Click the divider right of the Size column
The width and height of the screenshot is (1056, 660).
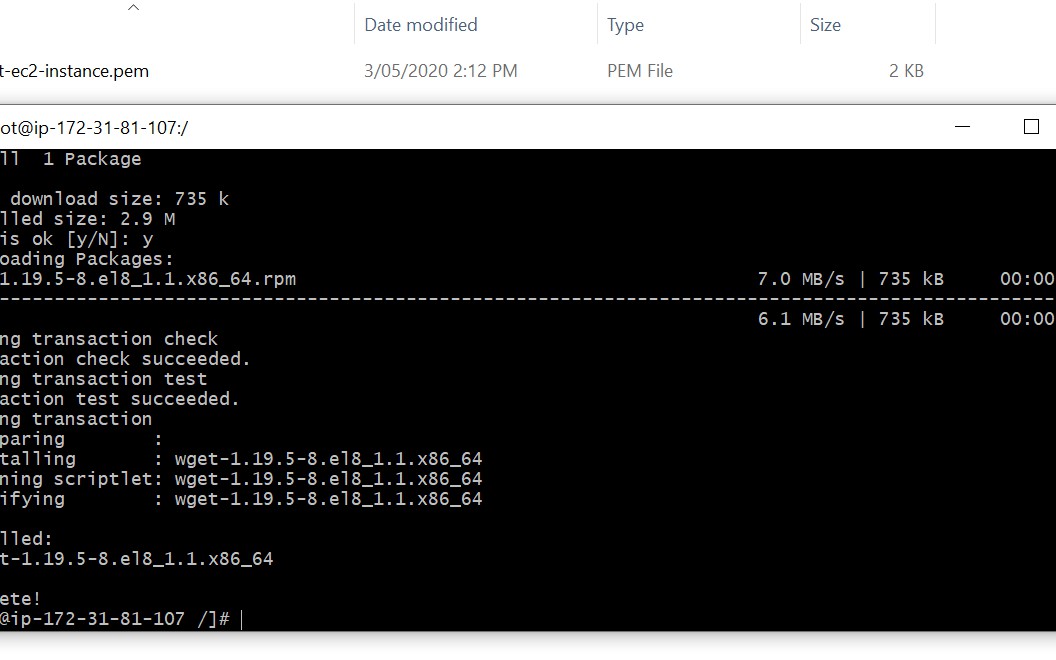point(935,25)
